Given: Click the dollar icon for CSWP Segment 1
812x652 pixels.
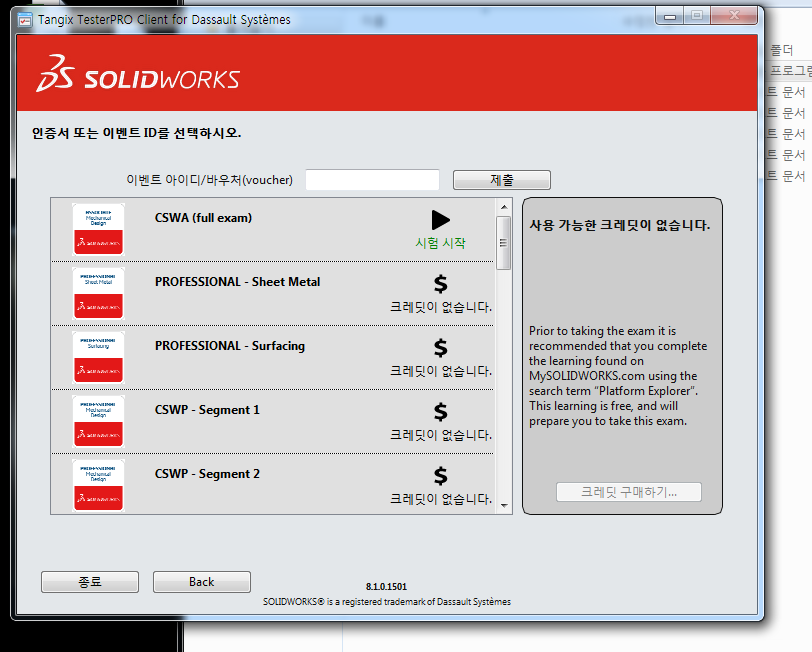Looking at the screenshot, I should coord(441,412).
